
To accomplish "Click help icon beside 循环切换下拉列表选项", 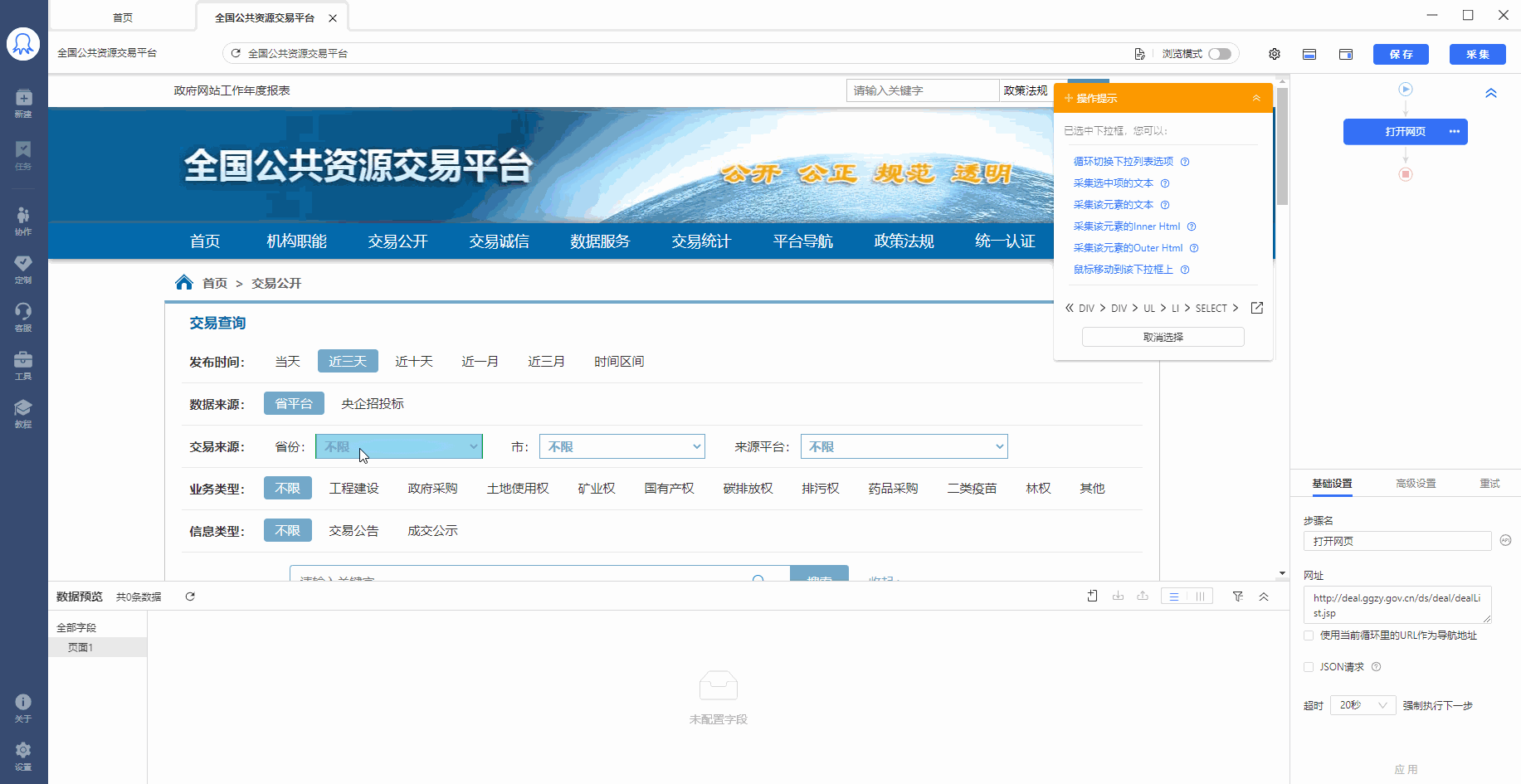I will [x=1185, y=162].
